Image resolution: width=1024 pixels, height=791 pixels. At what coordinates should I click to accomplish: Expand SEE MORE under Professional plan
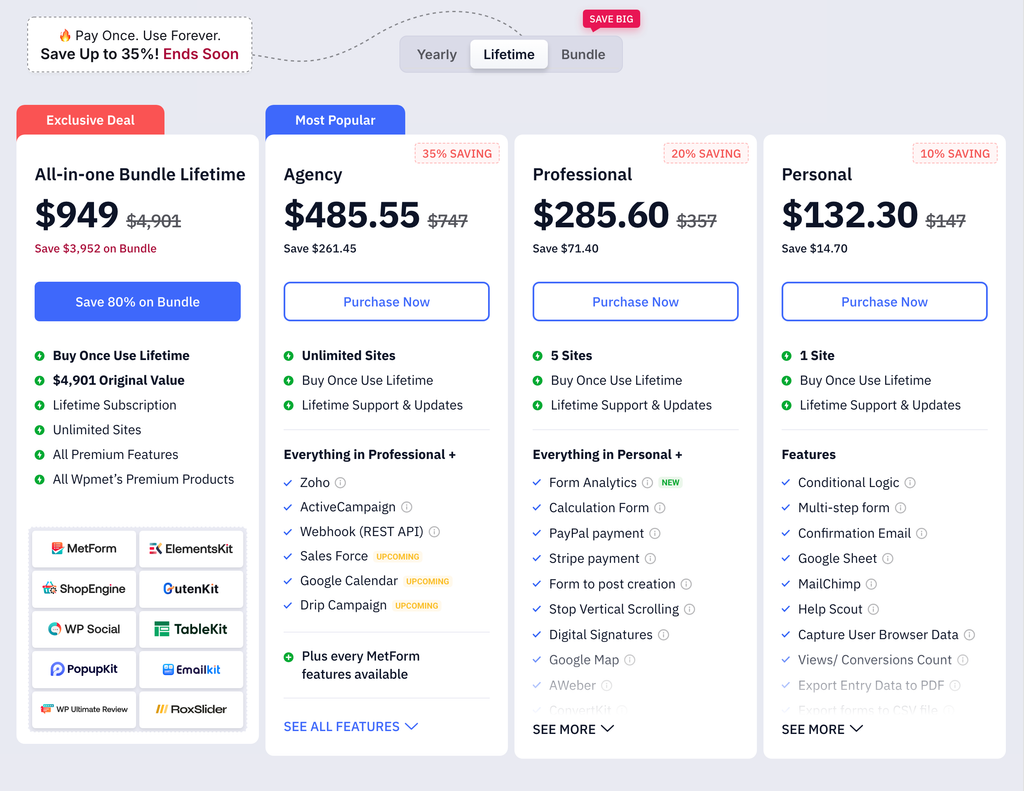point(573,729)
